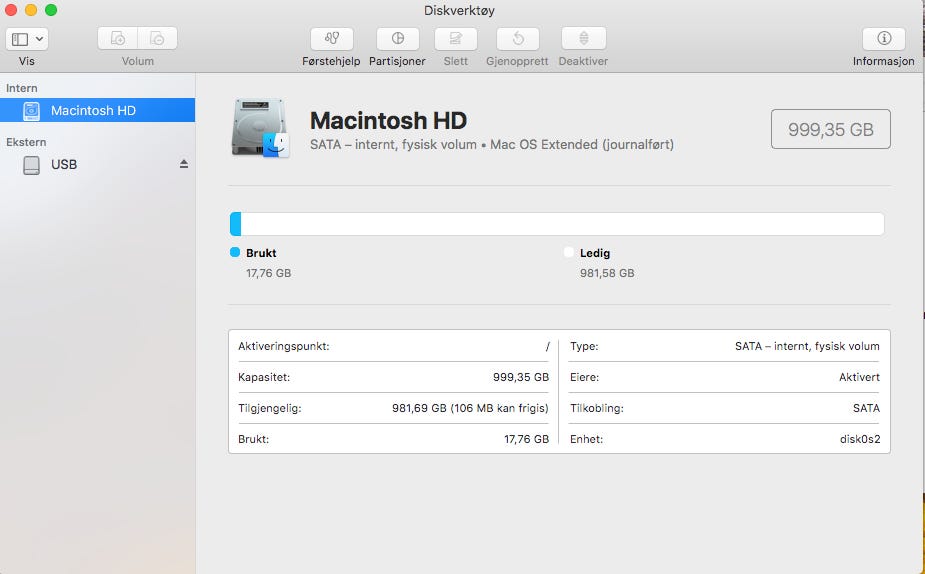Click the add volume icon

coord(117,38)
